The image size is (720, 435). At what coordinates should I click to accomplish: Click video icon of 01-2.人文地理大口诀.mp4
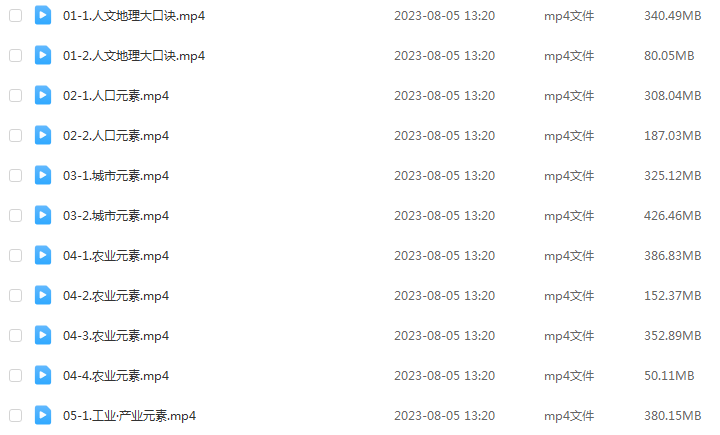point(43,56)
